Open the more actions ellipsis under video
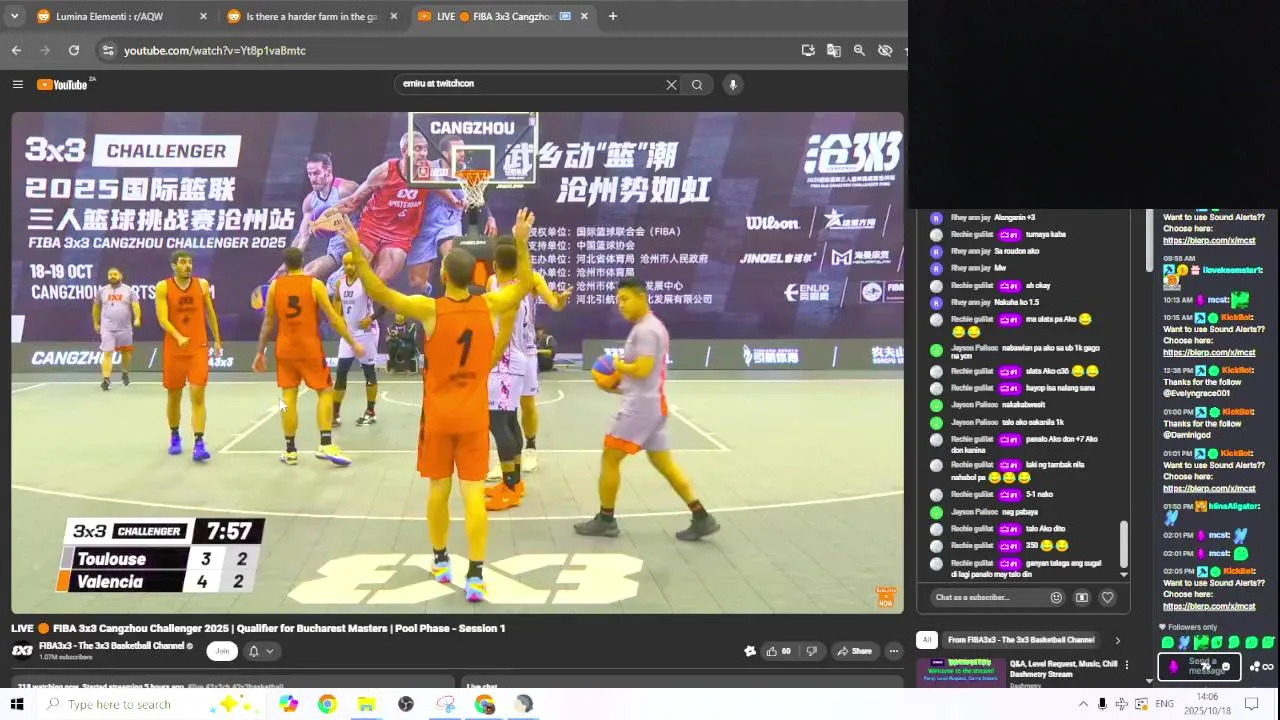Image resolution: width=1280 pixels, height=720 pixels. (894, 651)
